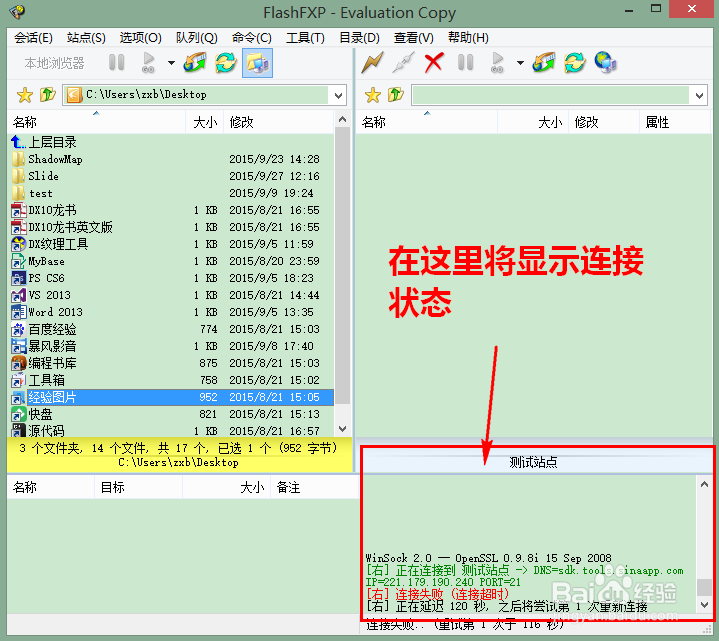The image size is (719, 641).
Task: Open the 目录(D) menu
Action: [x=359, y=38]
